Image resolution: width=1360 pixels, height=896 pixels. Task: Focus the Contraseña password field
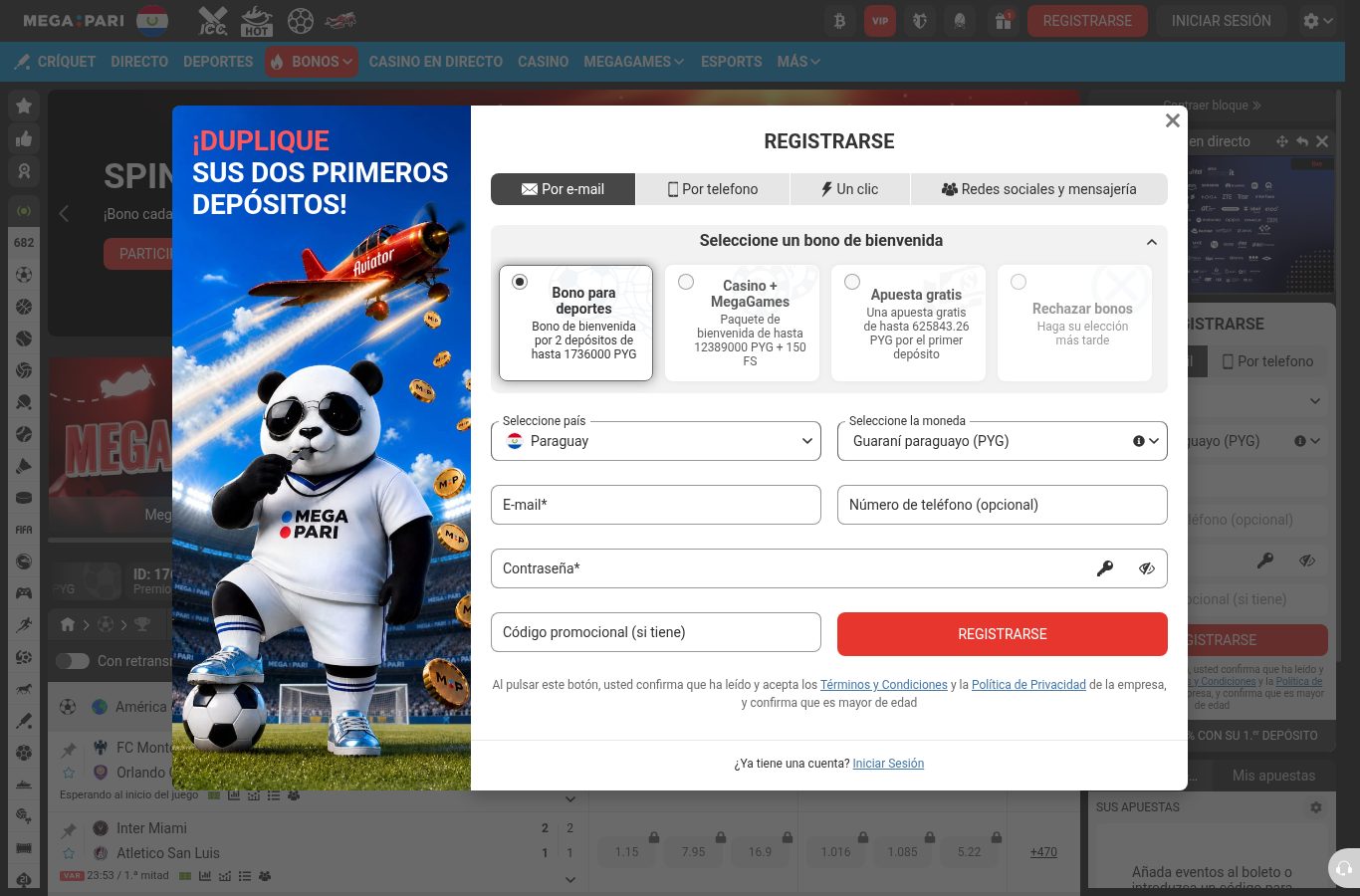pos(829,568)
